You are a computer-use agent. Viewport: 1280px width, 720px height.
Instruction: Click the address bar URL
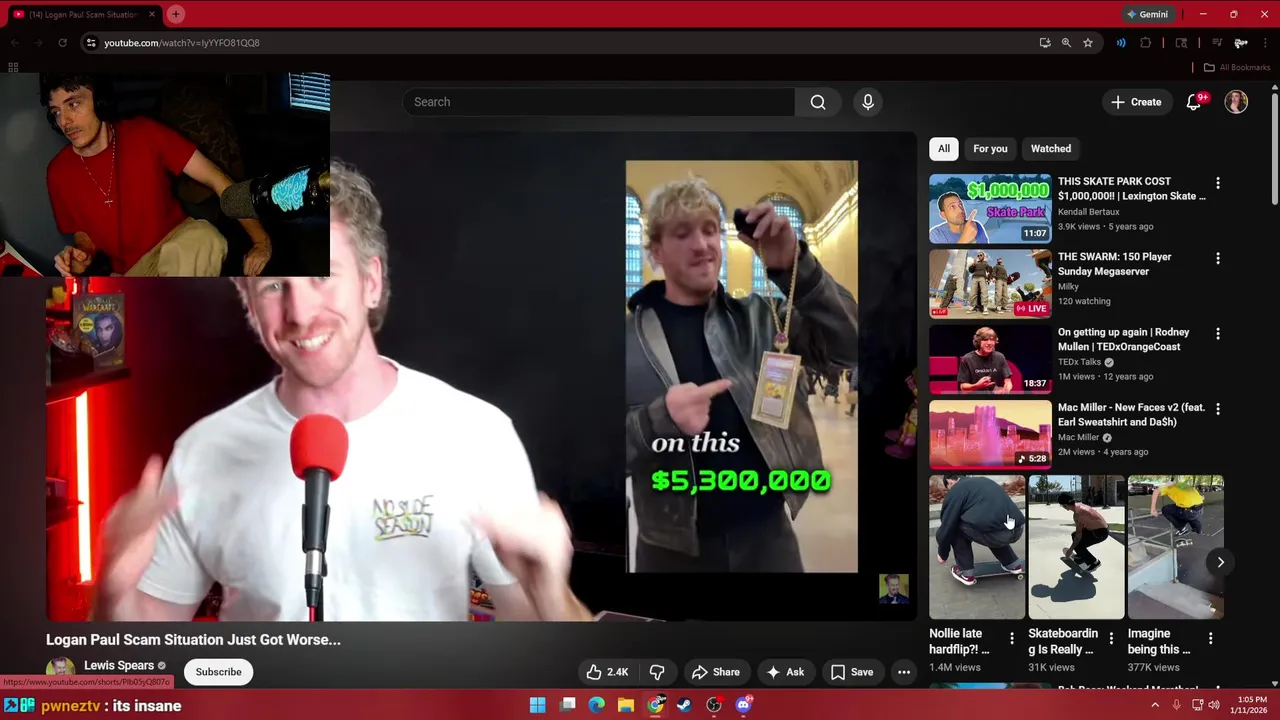pos(182,43)
